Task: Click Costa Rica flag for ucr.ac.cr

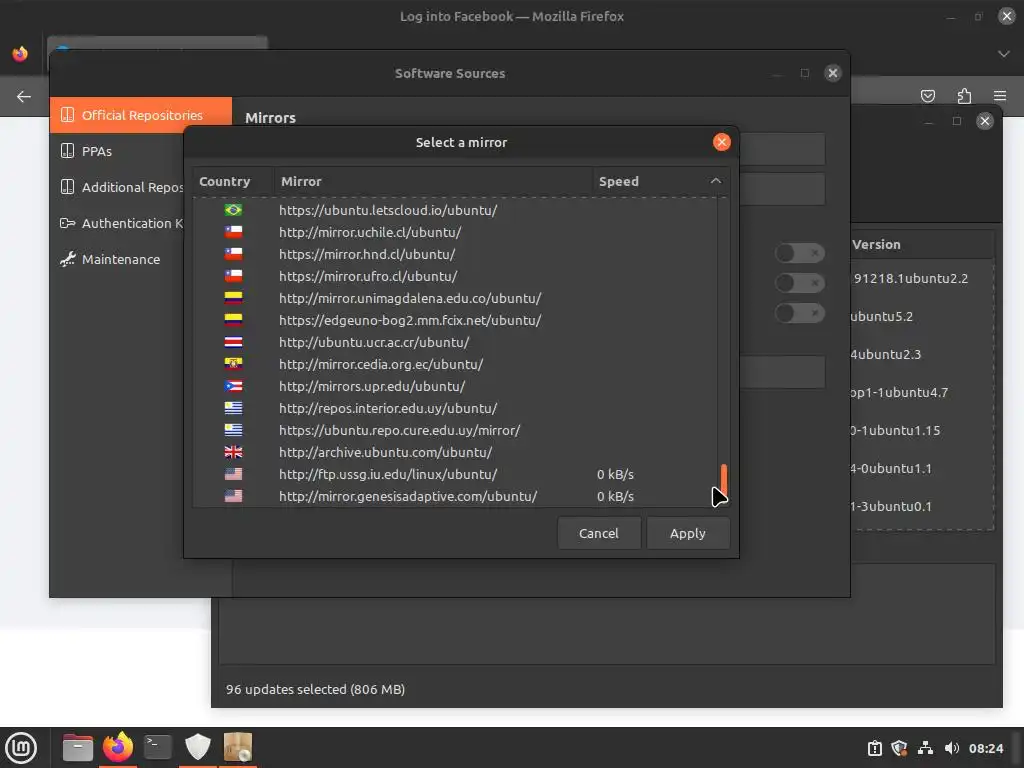Action: tap(233, 342)
